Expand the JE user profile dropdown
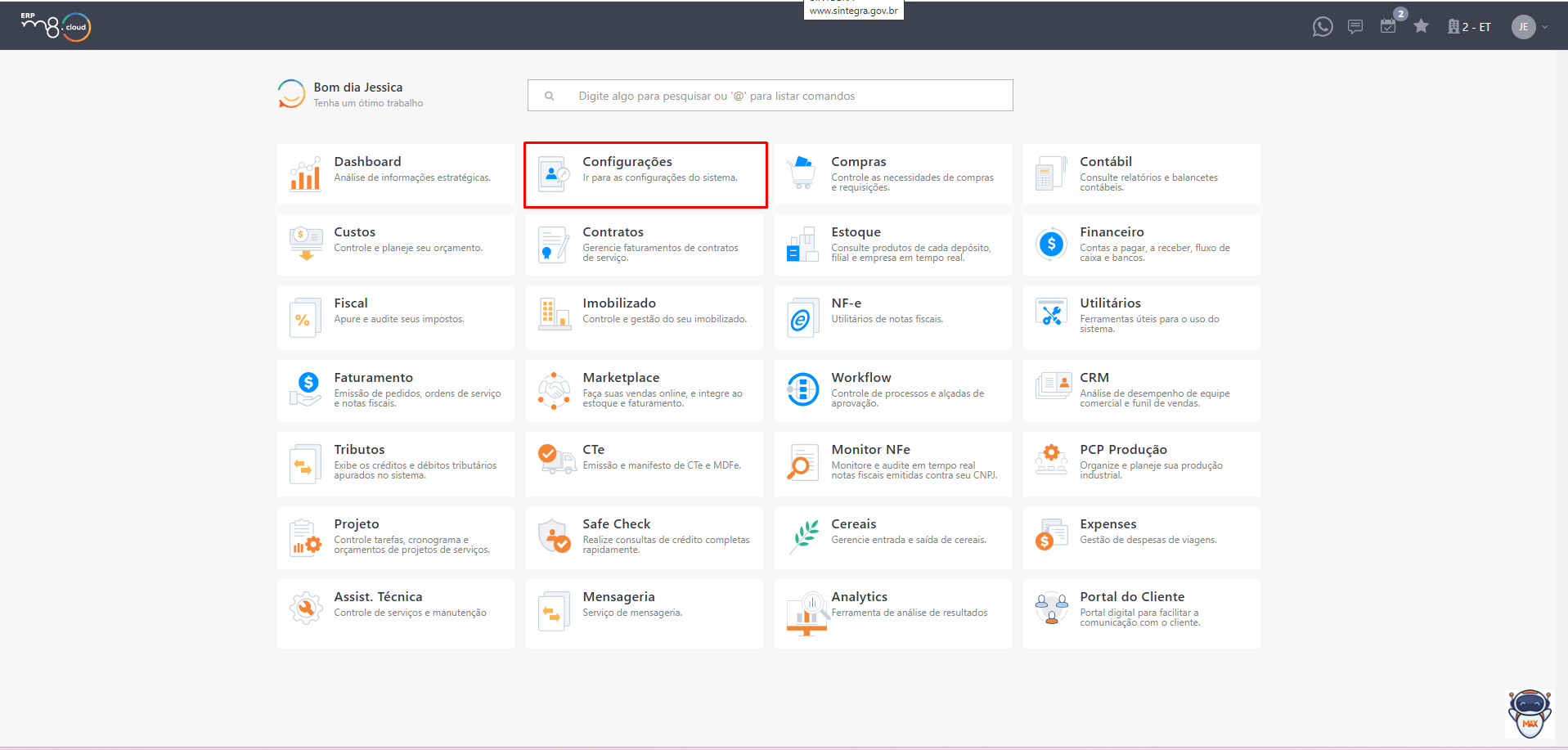 1545,27
